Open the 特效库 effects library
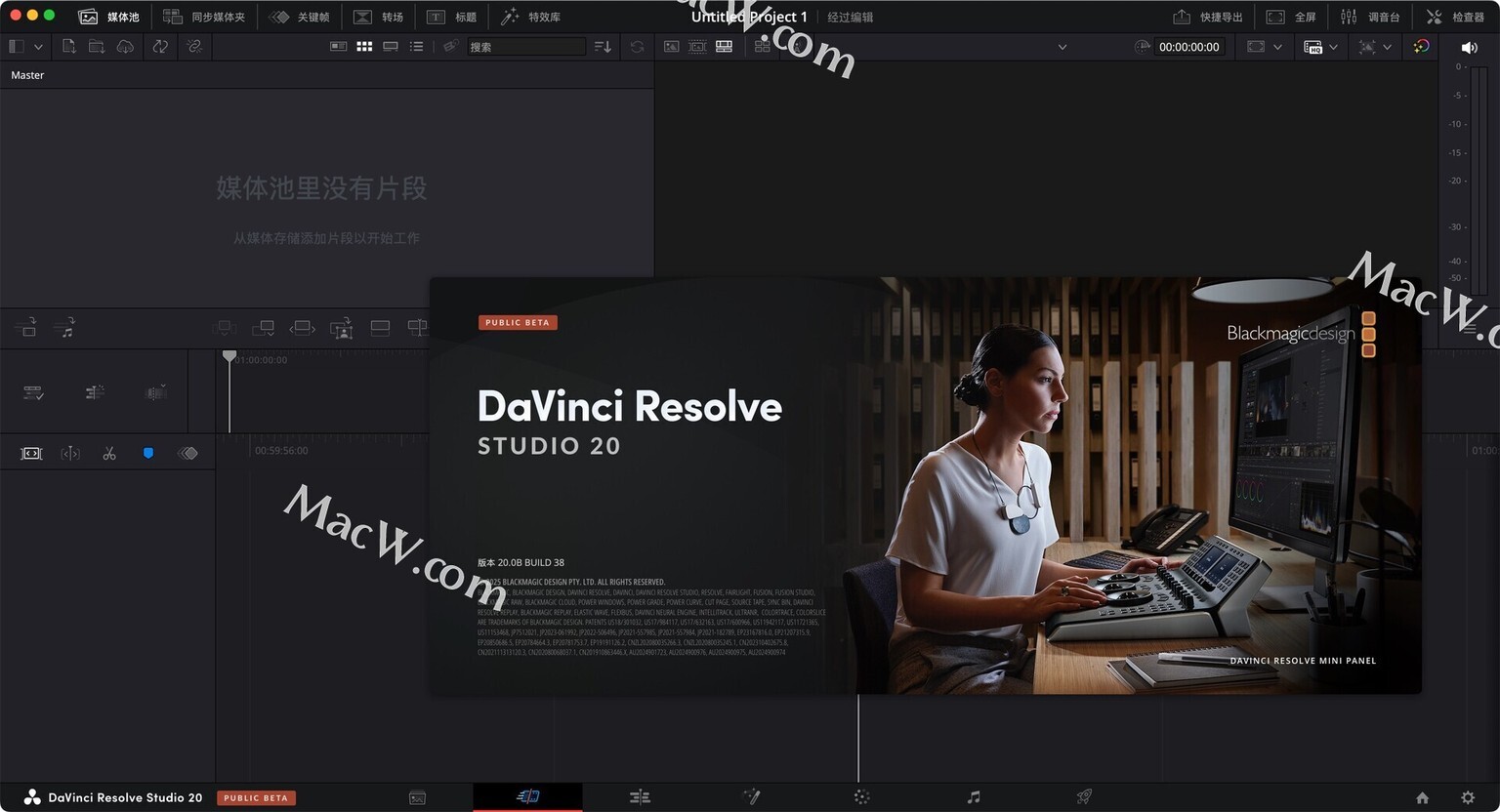 (530, 17)
